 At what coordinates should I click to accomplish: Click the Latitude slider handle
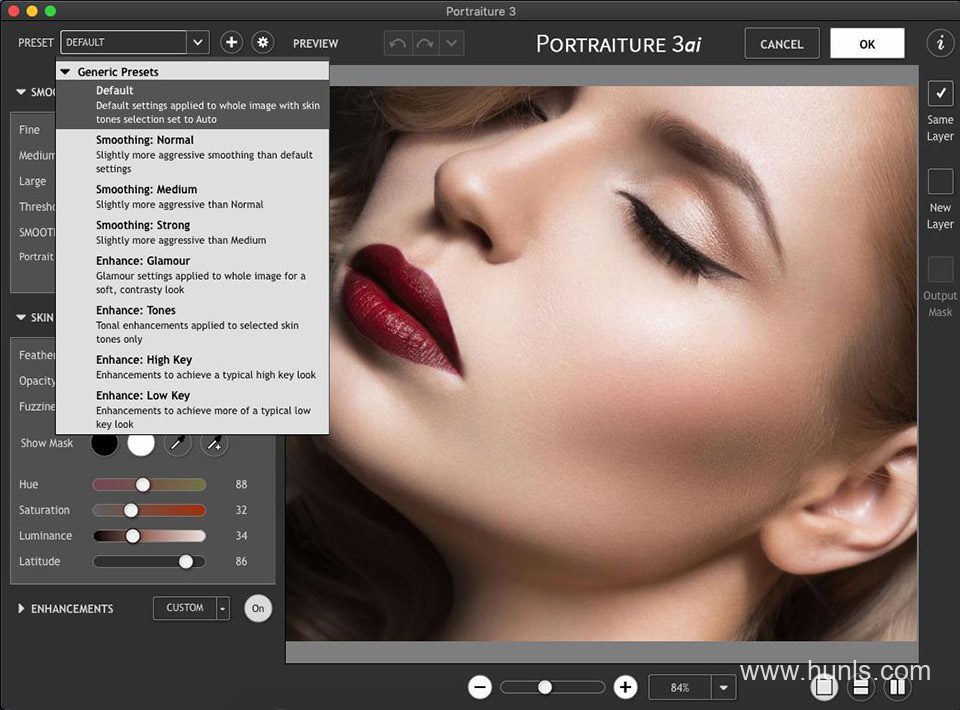click(186, 562)
